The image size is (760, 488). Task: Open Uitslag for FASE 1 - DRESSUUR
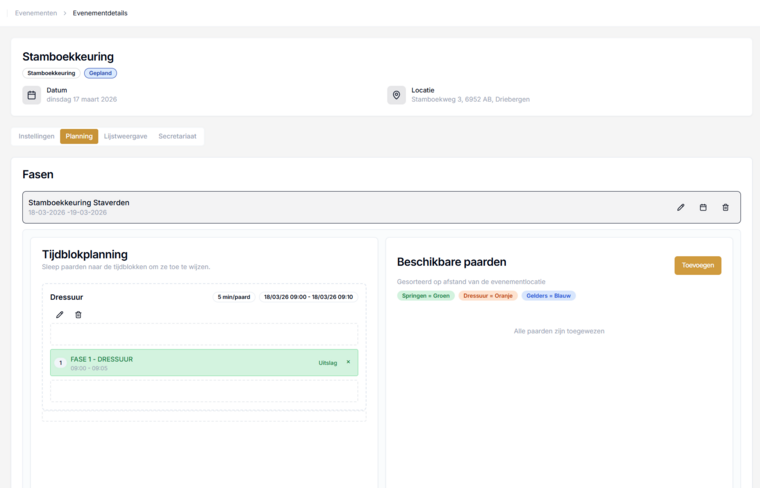coord(328,363)
